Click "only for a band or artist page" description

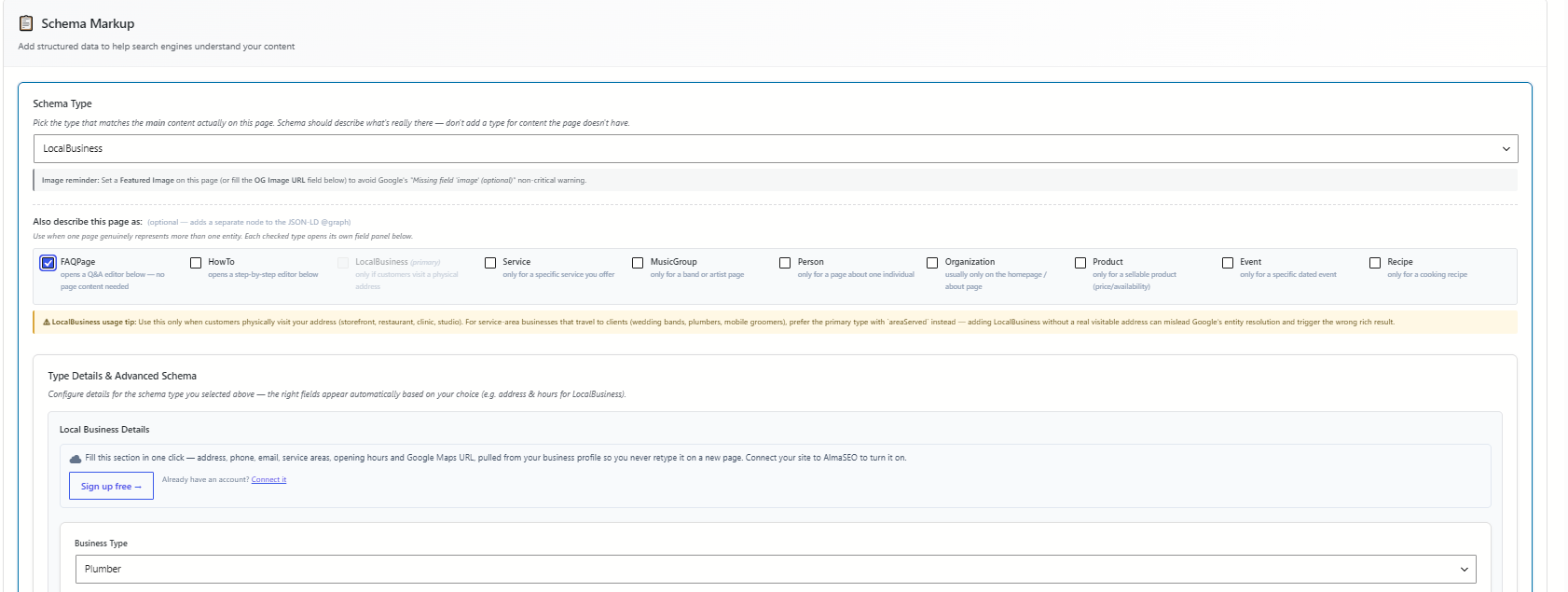(697, 275)
